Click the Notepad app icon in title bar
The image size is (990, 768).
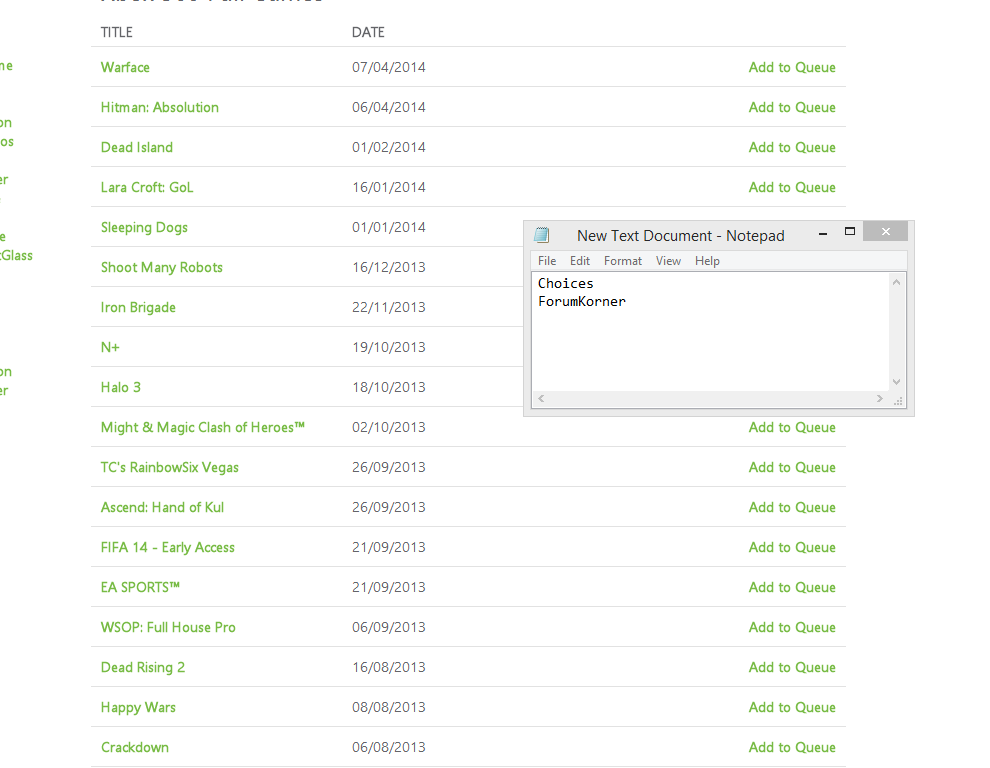(542, 236)
